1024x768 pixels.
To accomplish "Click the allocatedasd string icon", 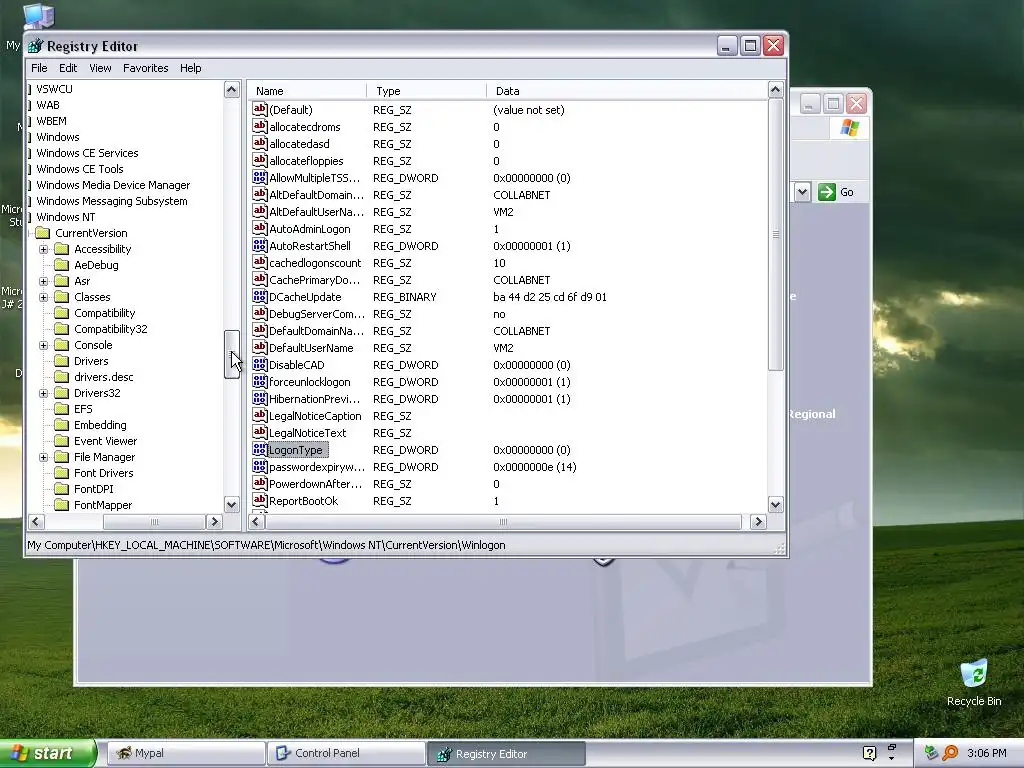I will [x=260, y=144].
